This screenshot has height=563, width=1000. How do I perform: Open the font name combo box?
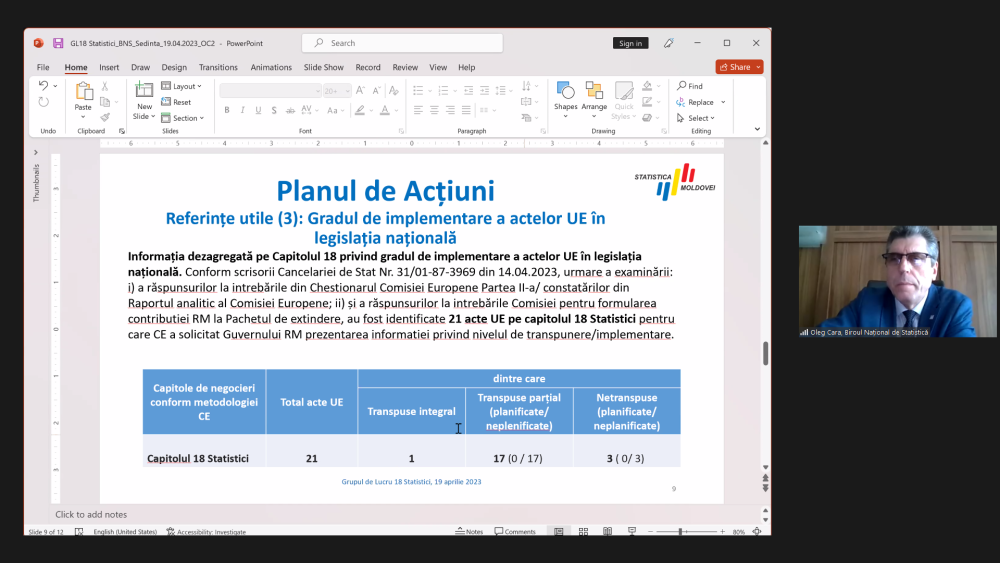click(270, 91)
